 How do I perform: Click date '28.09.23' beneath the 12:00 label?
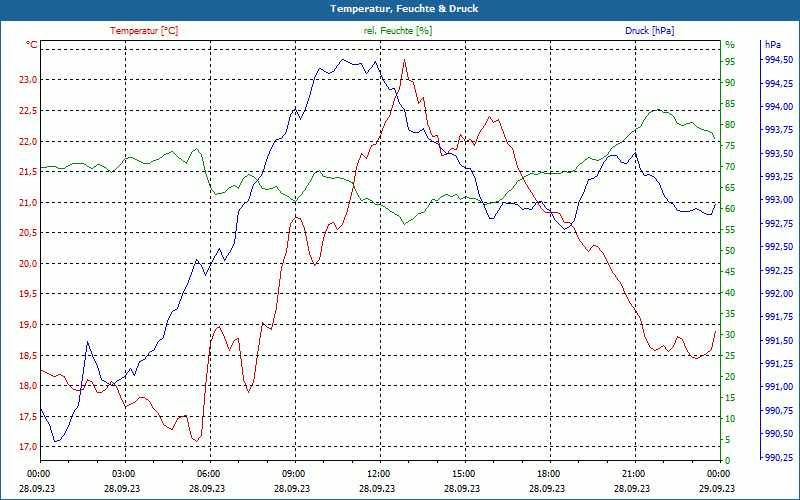(377, 488)
